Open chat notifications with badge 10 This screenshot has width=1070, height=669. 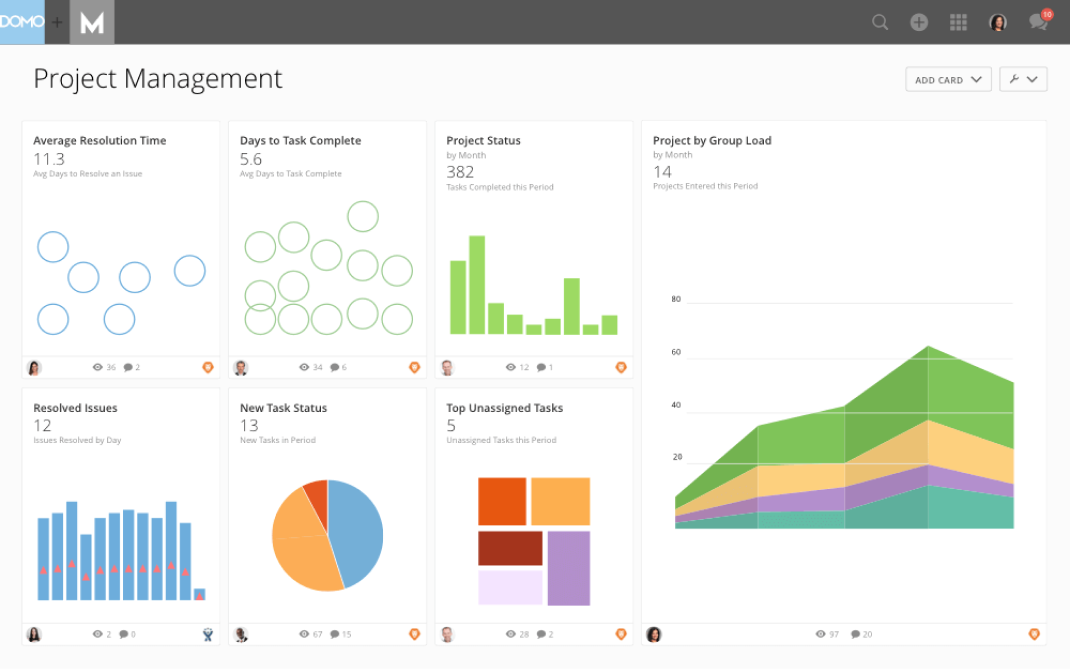pos(1039,21)
